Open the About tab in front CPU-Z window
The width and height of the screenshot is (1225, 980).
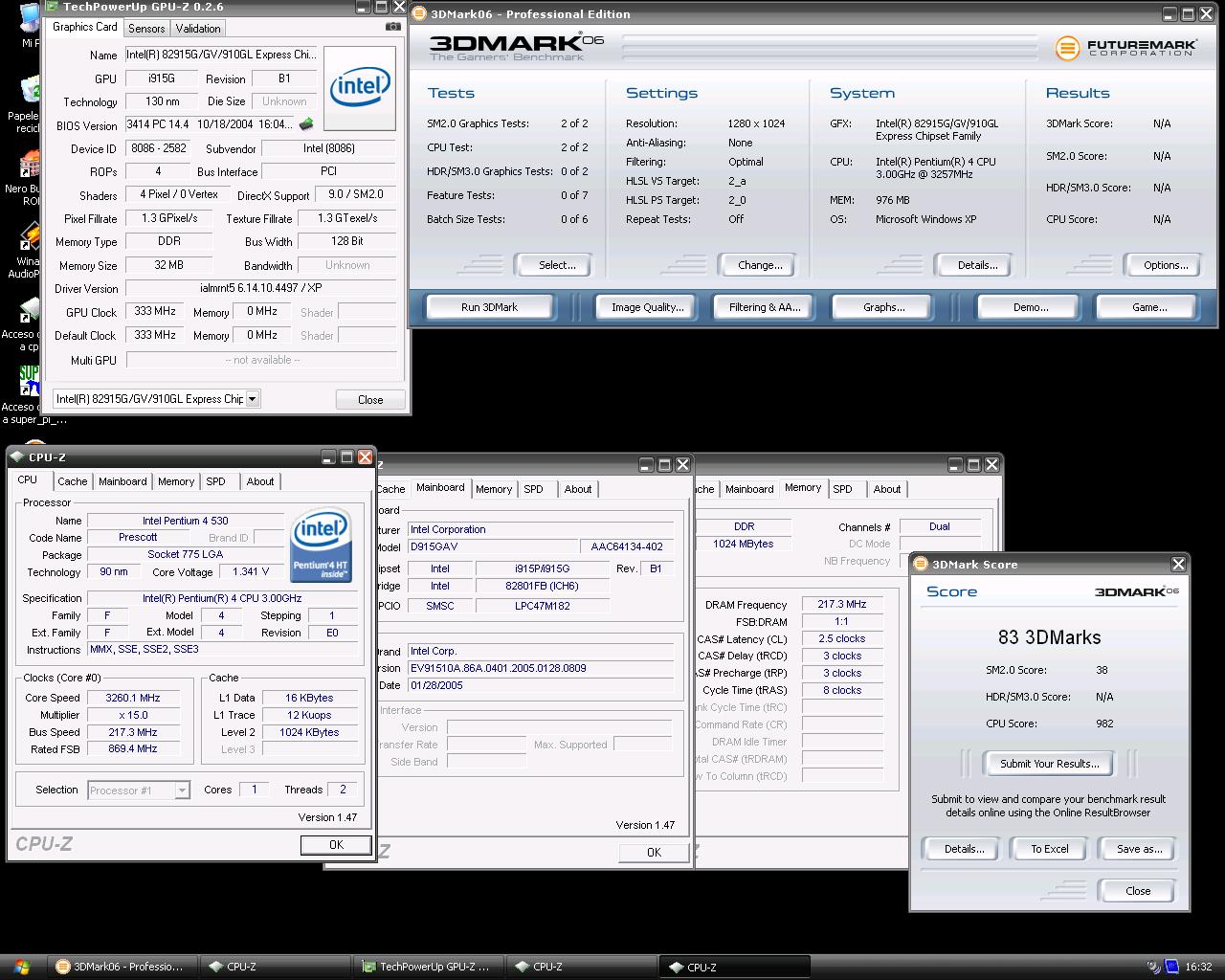259,481
